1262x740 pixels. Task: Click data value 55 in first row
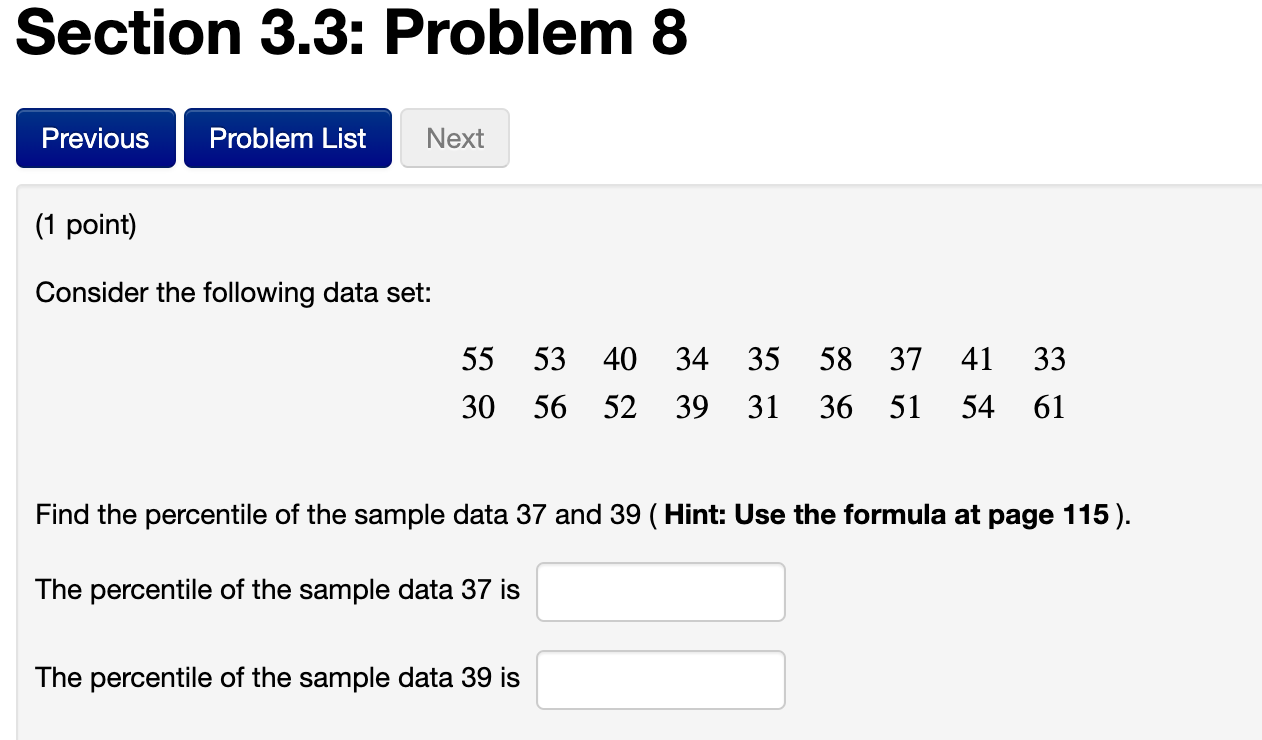pyautogui.click(x=478, y=358)
